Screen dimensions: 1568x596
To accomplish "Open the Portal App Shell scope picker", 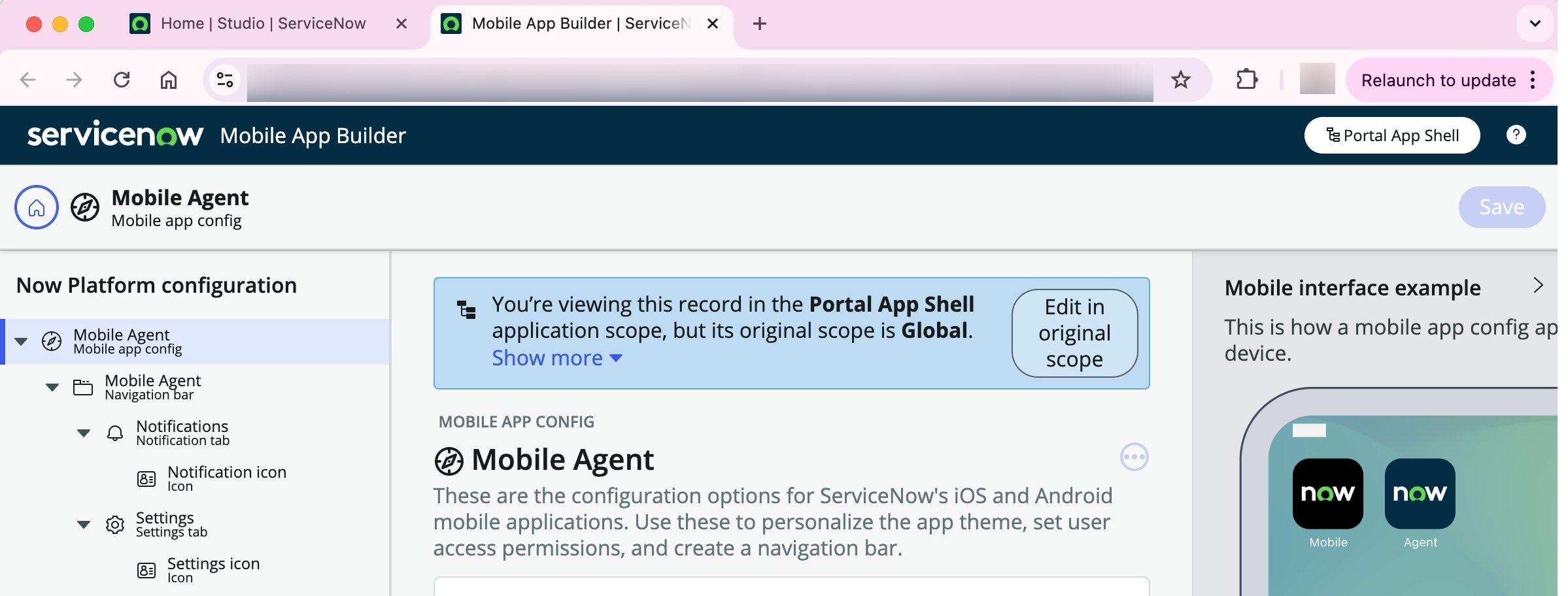I will (1391, 135).
